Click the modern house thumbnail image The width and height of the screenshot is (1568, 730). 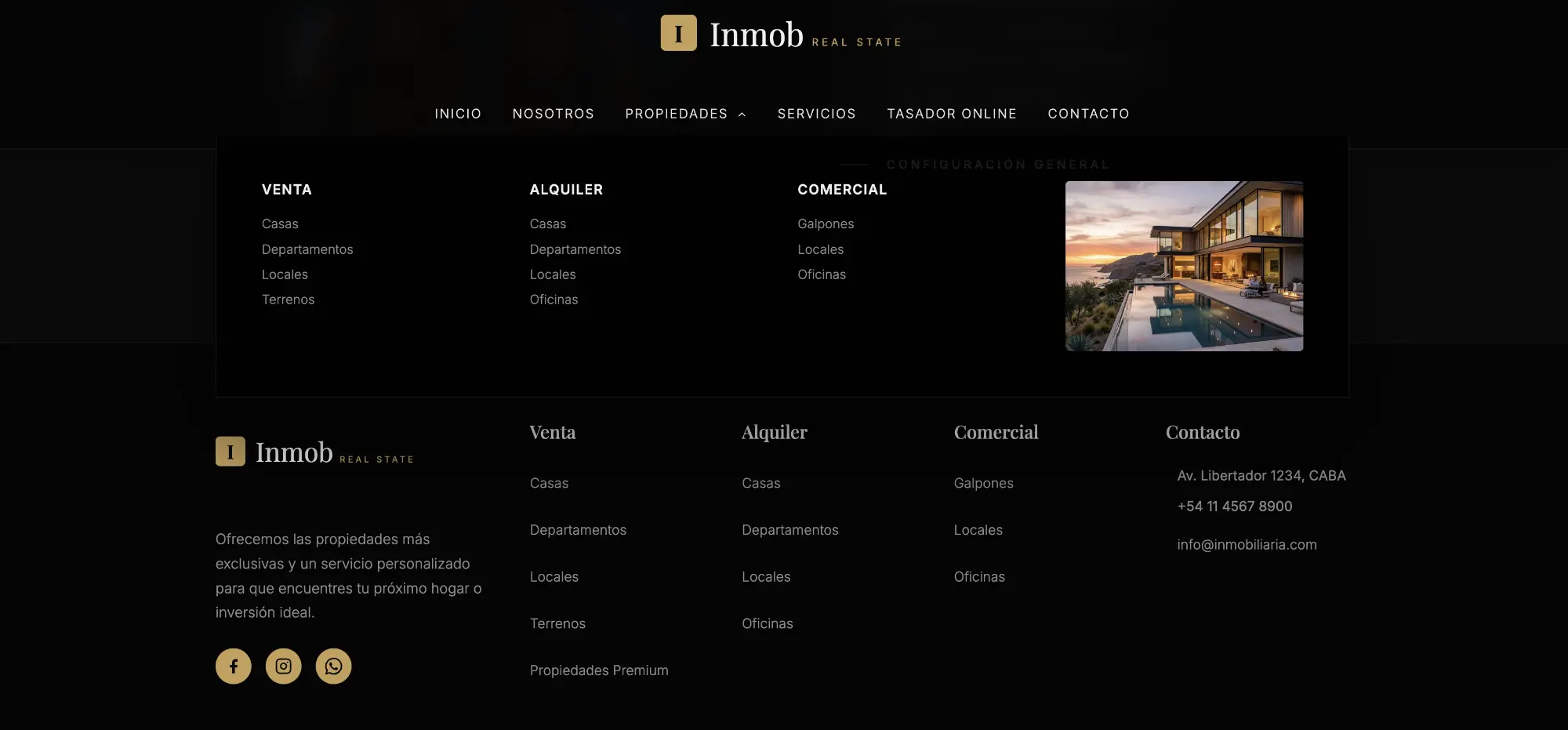[x=1184, y=266]
